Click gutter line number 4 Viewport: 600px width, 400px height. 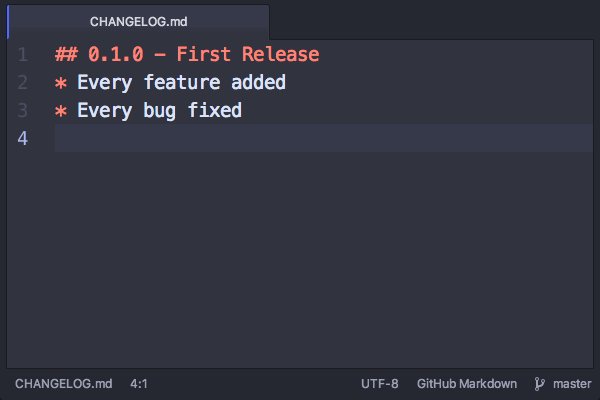(x=23, y=138)
